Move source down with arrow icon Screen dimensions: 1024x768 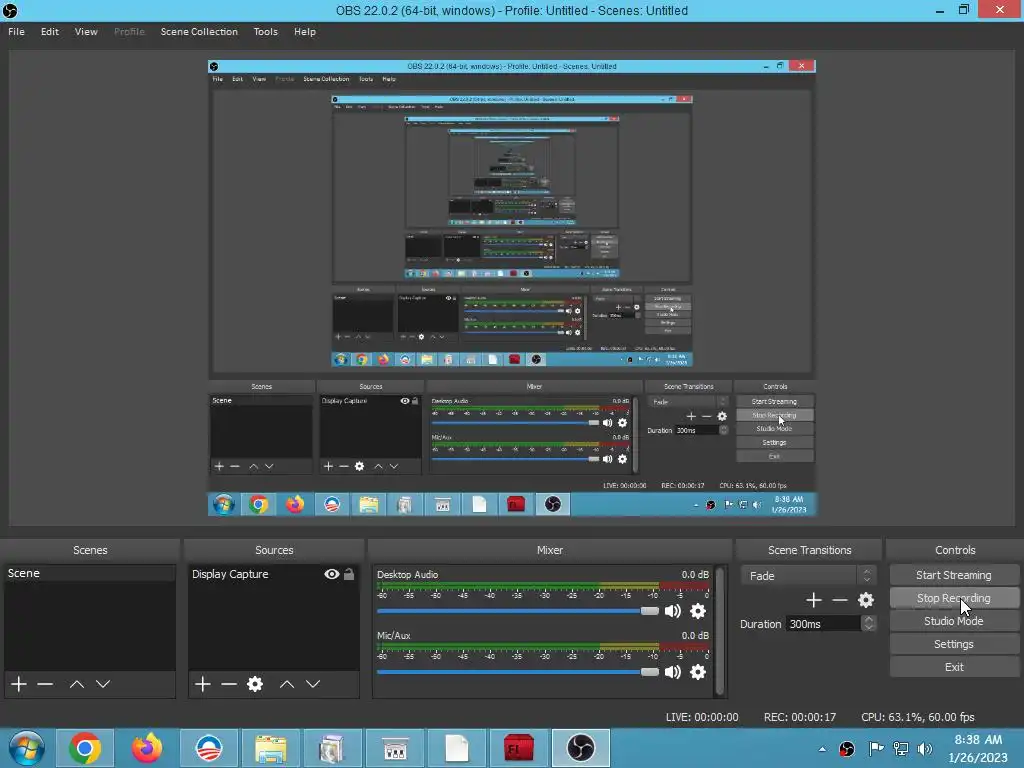click(x=313, y=684)
